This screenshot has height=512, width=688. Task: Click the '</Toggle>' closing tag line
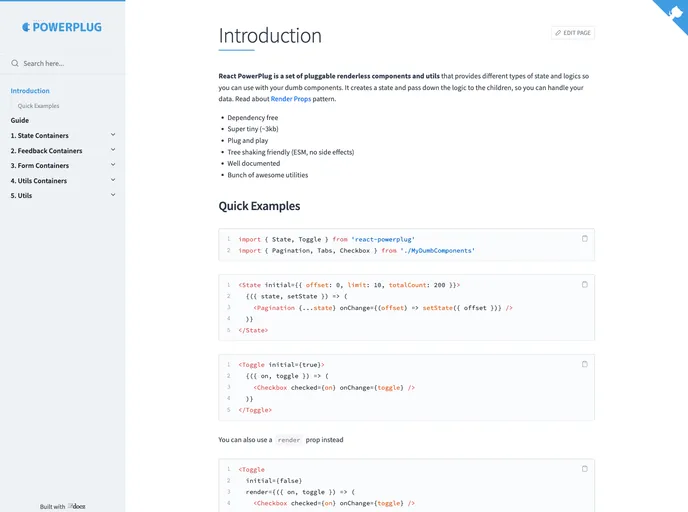pos(255,410)
